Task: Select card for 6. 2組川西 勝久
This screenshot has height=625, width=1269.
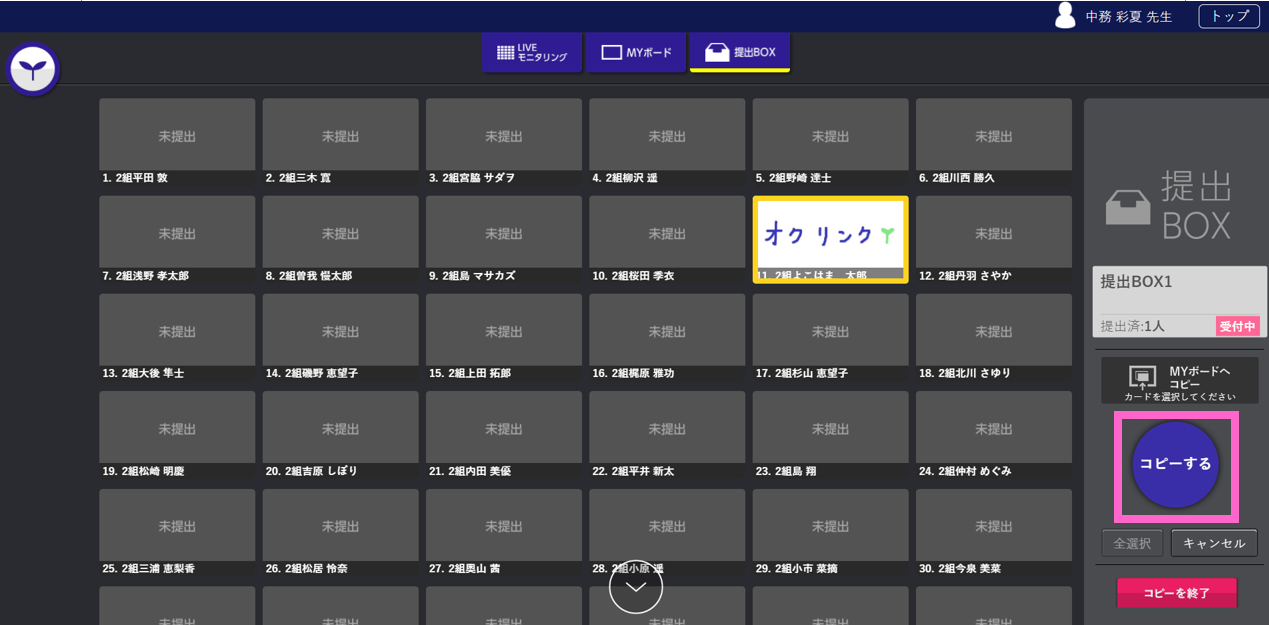Action: (993, 135)
